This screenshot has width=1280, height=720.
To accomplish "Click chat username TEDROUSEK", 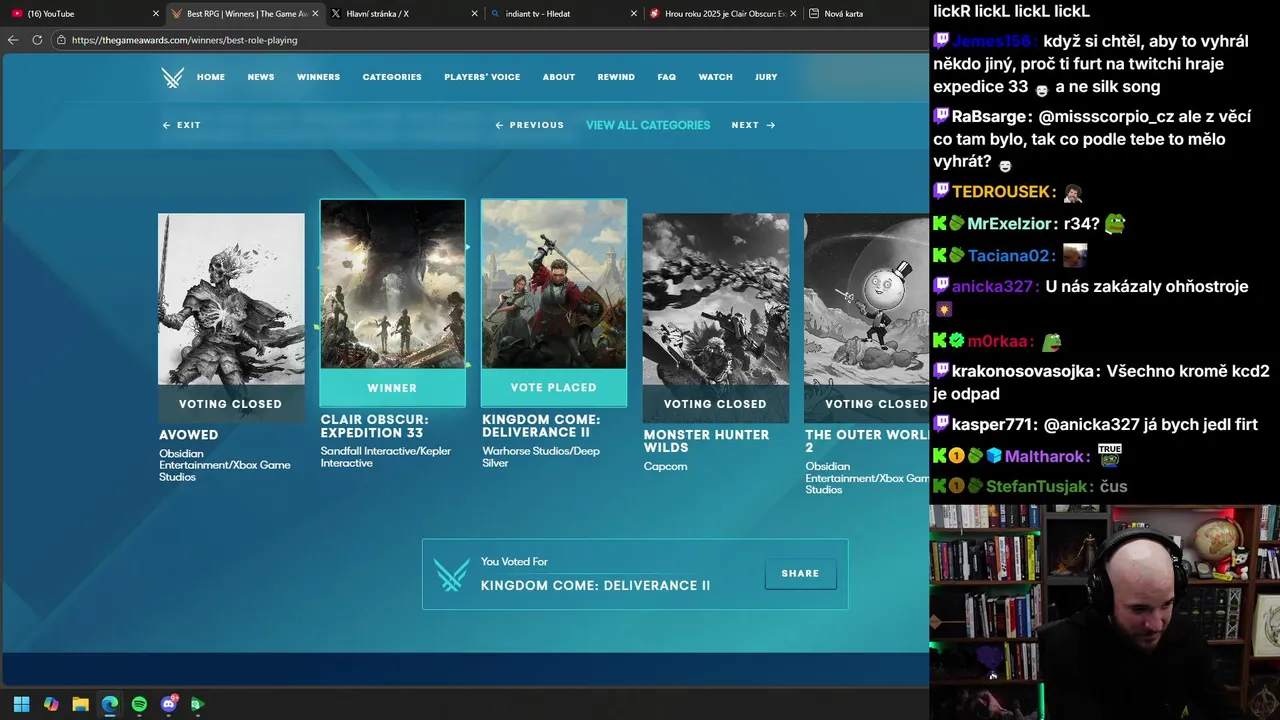I will pos(1004,192).
